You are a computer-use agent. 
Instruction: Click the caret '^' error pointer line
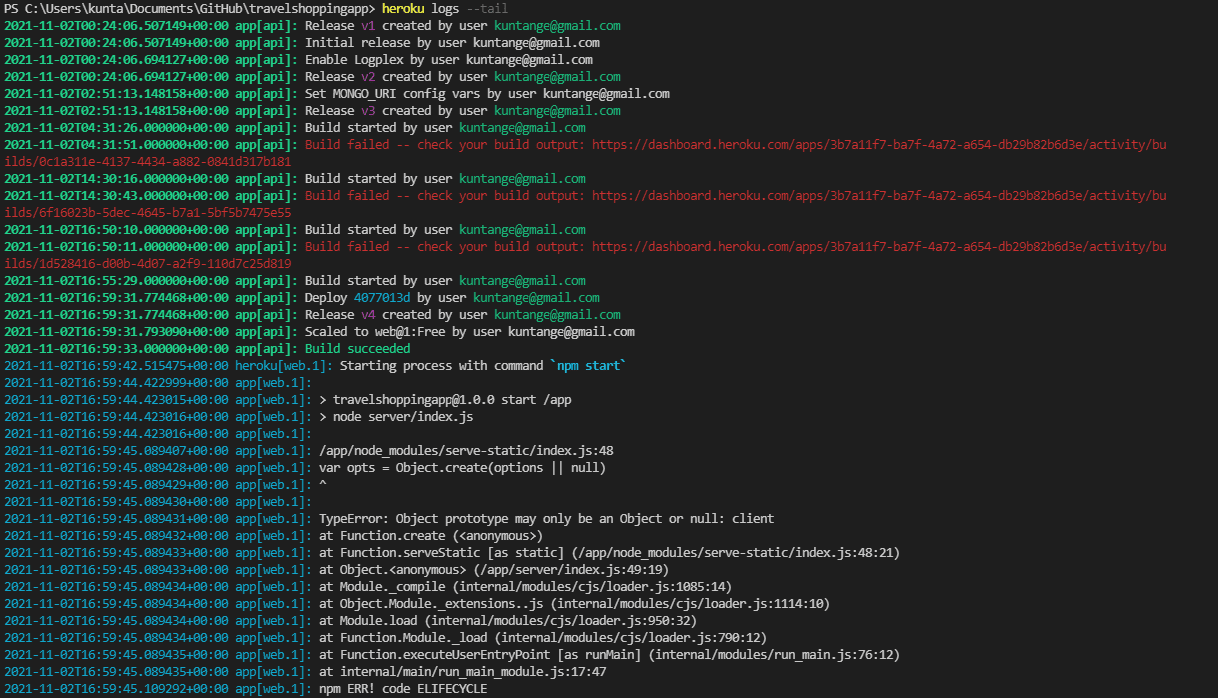(322, 484)
